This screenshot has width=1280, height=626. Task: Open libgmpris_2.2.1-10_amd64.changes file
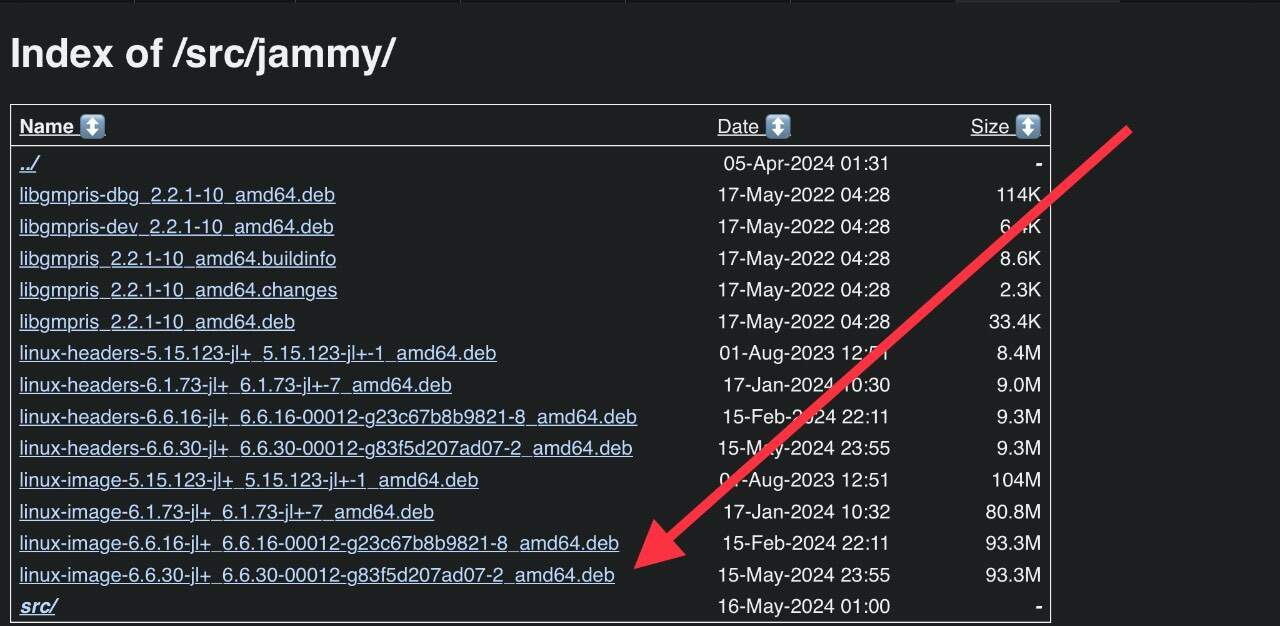click(178, 290)
